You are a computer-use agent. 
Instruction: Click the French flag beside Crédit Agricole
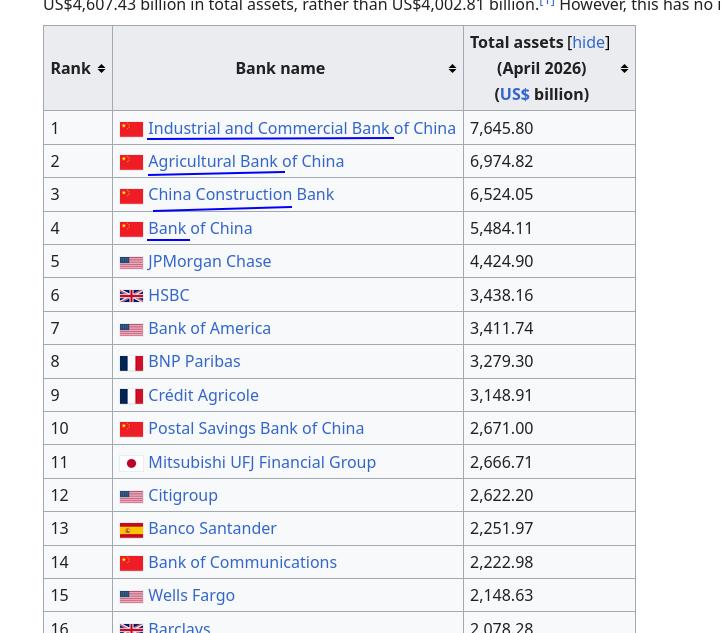131,396
